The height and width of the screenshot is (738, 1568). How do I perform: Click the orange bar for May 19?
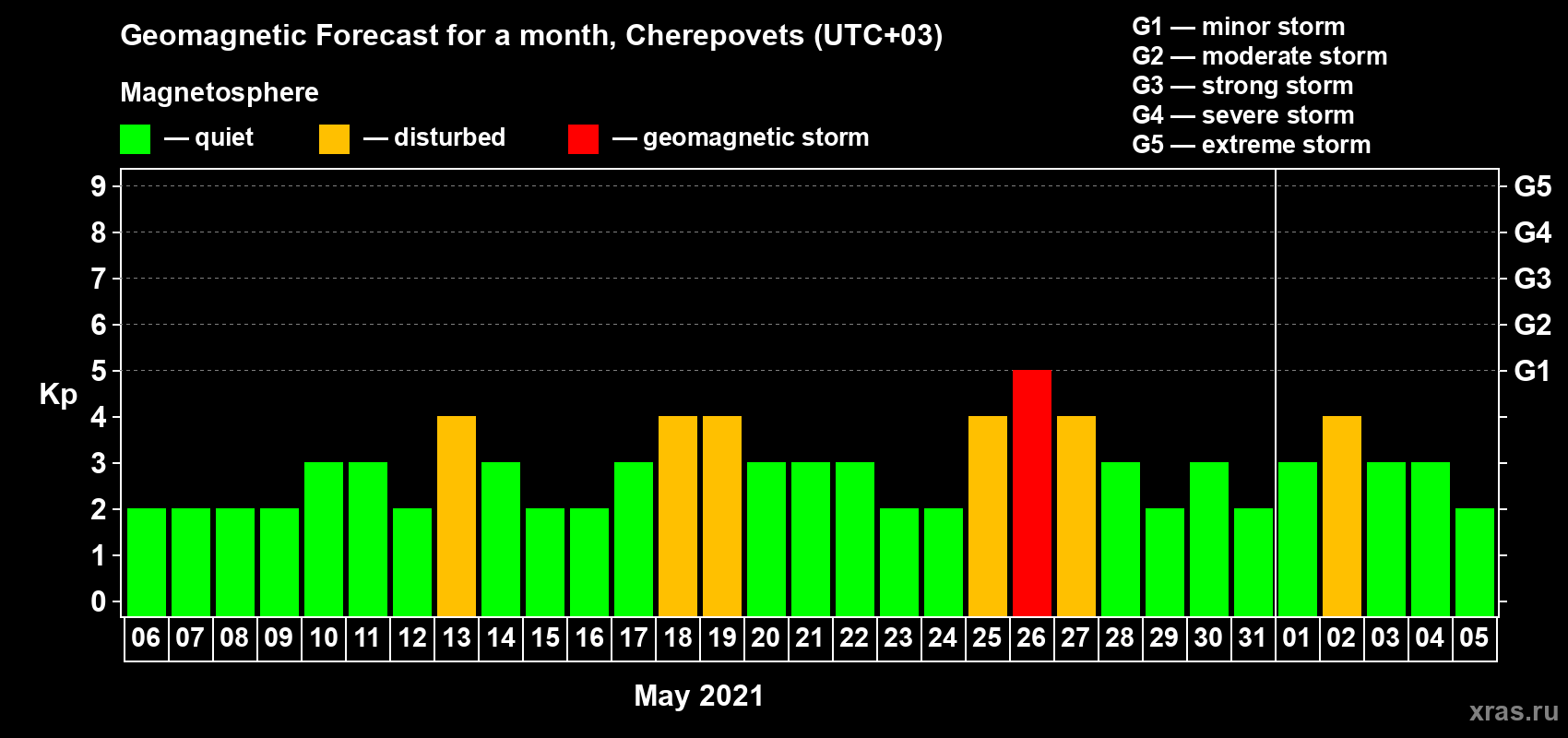(722, 517)
